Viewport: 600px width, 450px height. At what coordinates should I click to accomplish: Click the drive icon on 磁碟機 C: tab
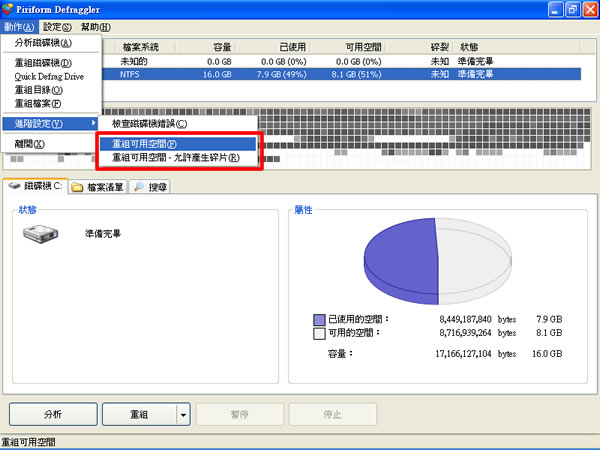[15, 186]
